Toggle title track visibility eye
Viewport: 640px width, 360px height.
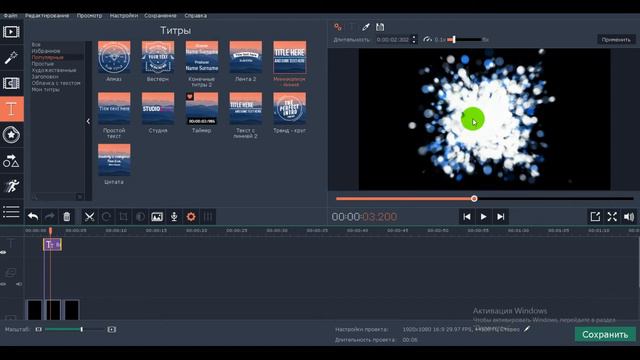point(3,253)
